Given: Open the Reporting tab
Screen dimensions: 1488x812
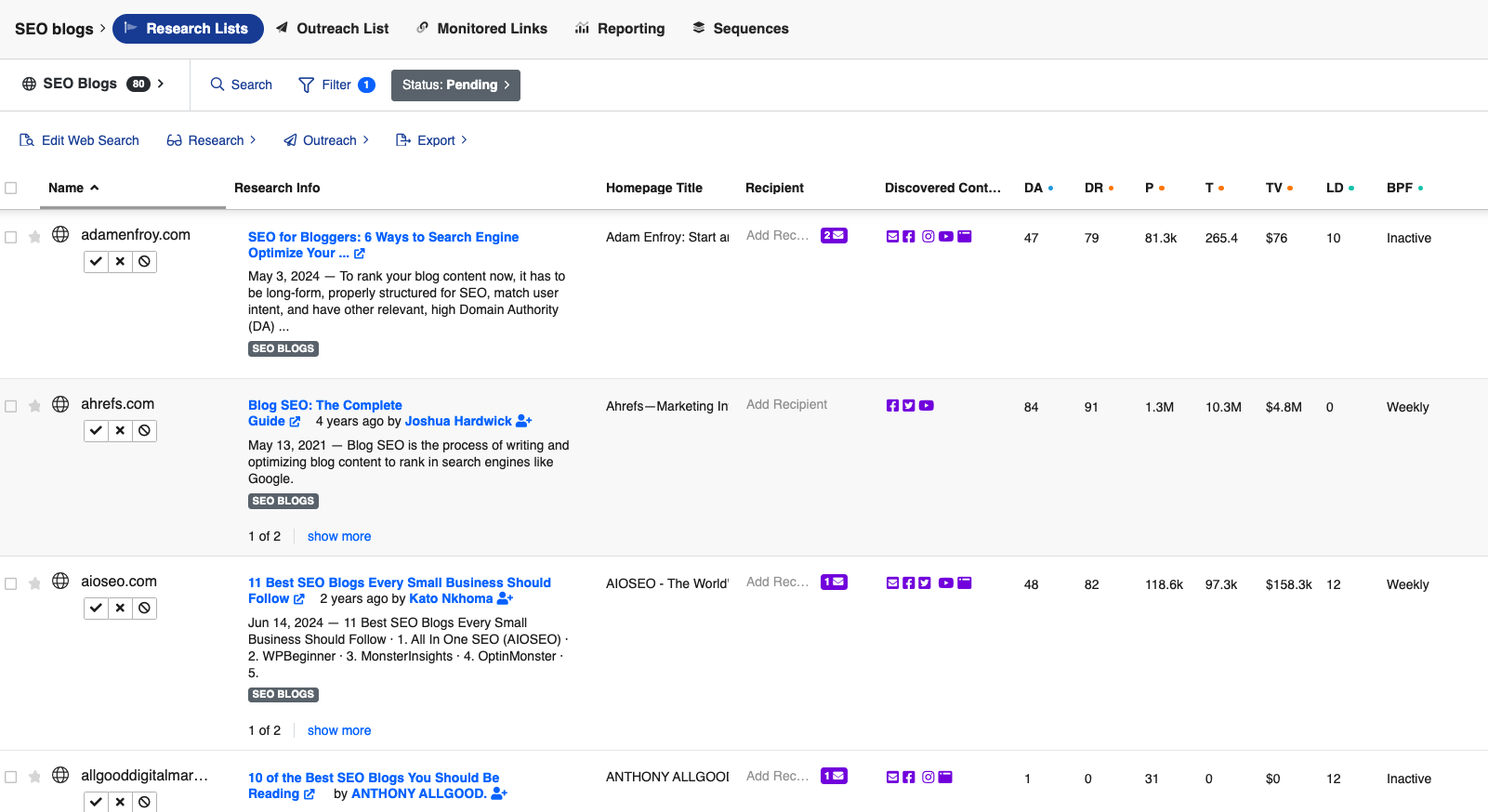Looking at the screenshot, I should (620, 29).
